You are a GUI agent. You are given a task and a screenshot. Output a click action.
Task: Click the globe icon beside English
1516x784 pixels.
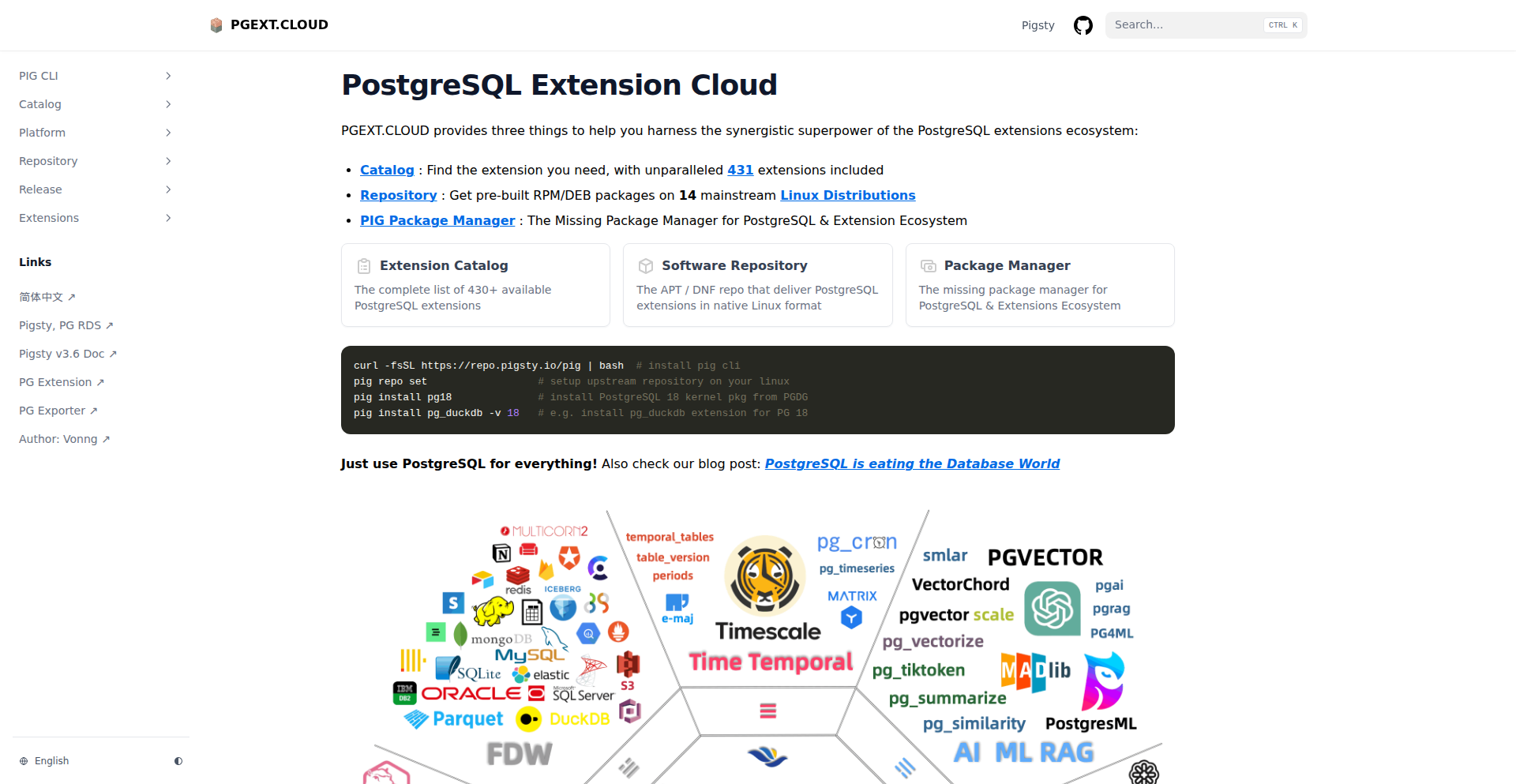coord(24,760)
